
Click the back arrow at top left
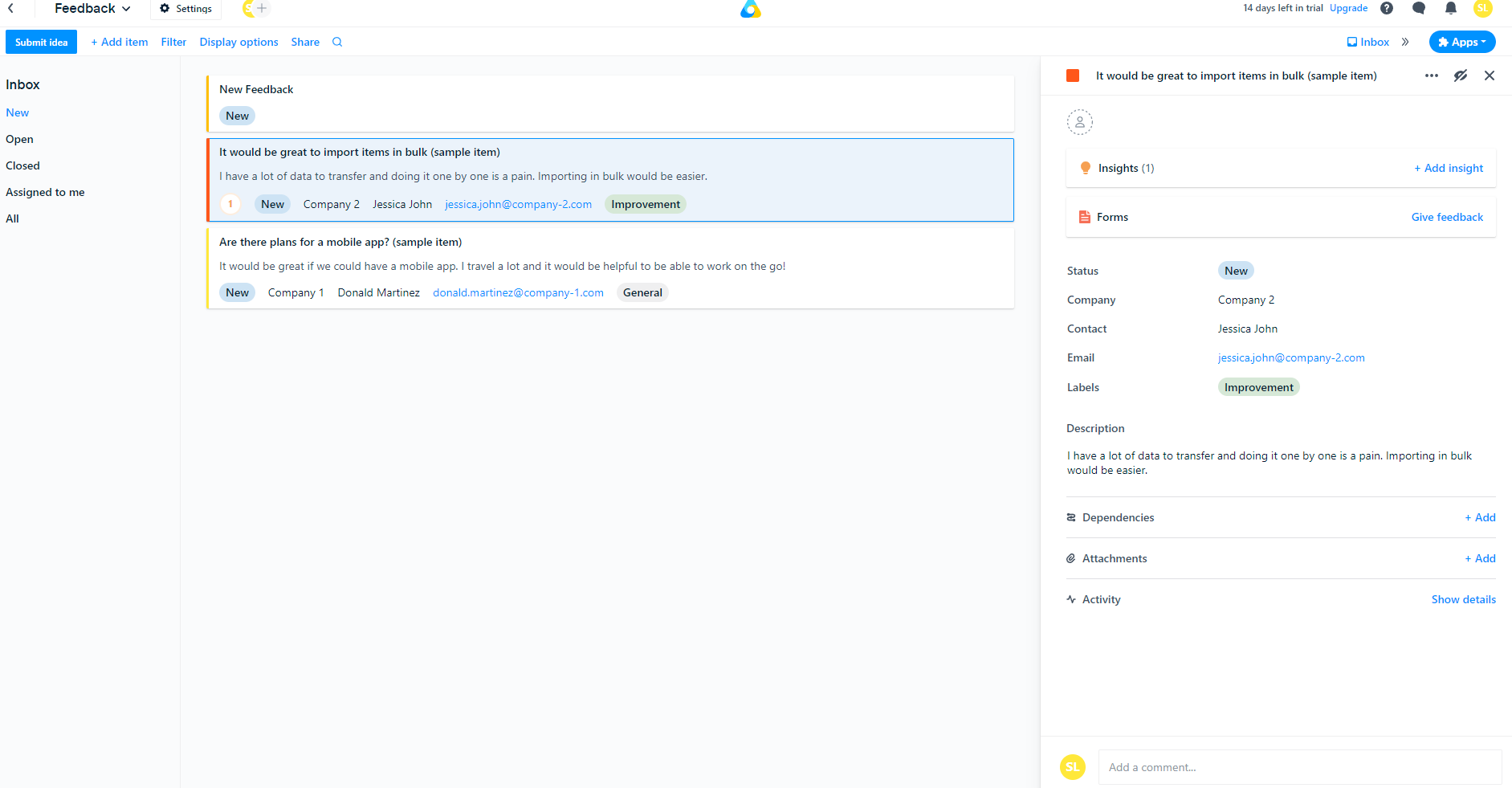(x=10, y=8)
